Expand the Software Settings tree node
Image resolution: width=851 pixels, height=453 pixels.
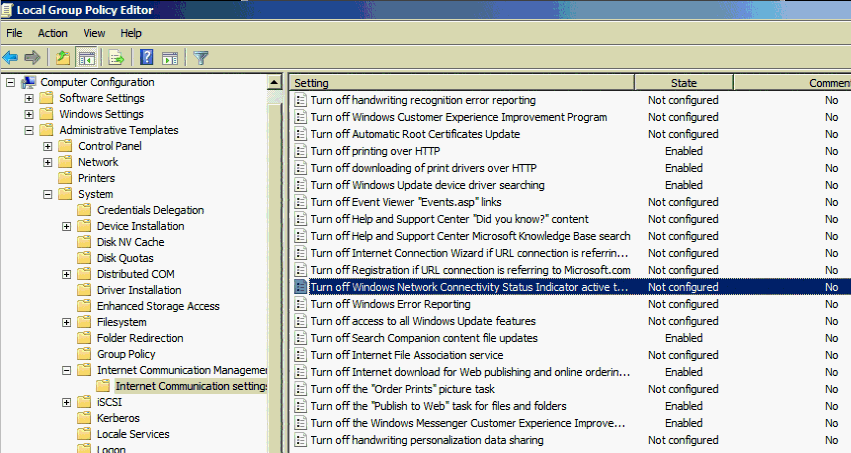click(29, 98)
